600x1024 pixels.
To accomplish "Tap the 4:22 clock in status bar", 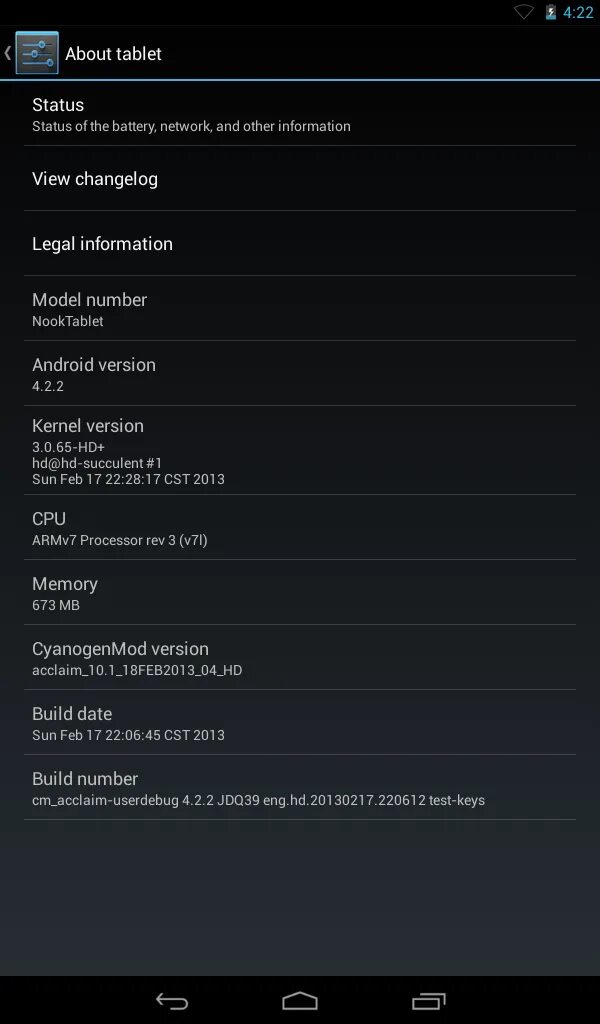I will [578, 12].
